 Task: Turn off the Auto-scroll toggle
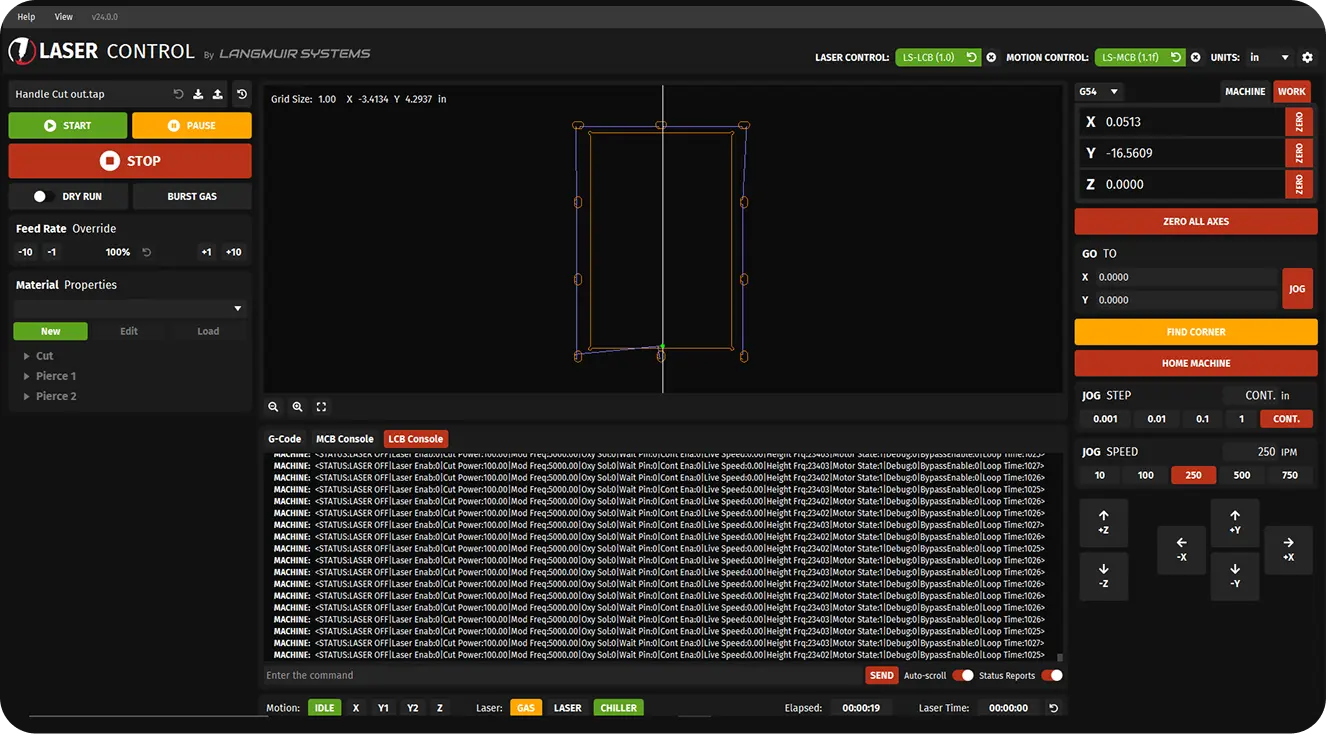point(962,676)
